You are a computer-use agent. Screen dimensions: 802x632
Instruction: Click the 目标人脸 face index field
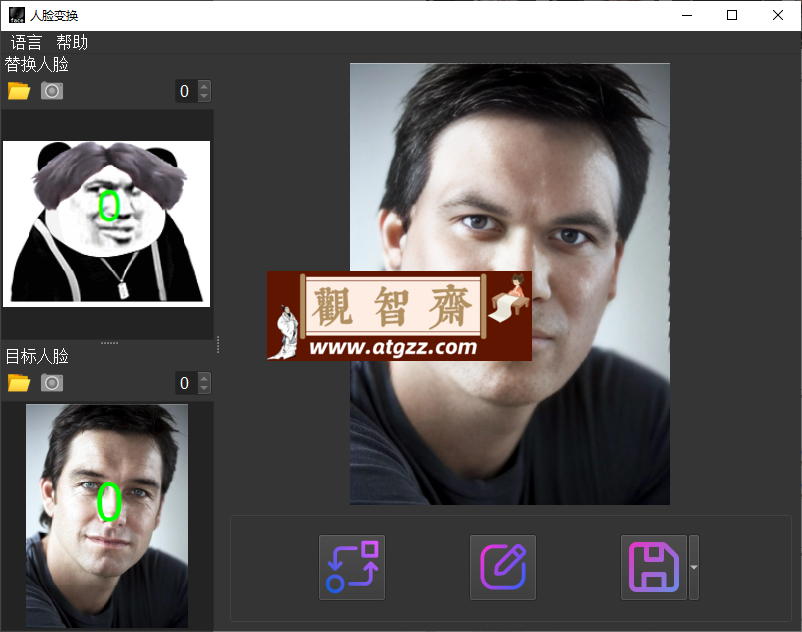pyautogui.click(x=186, y=383)
